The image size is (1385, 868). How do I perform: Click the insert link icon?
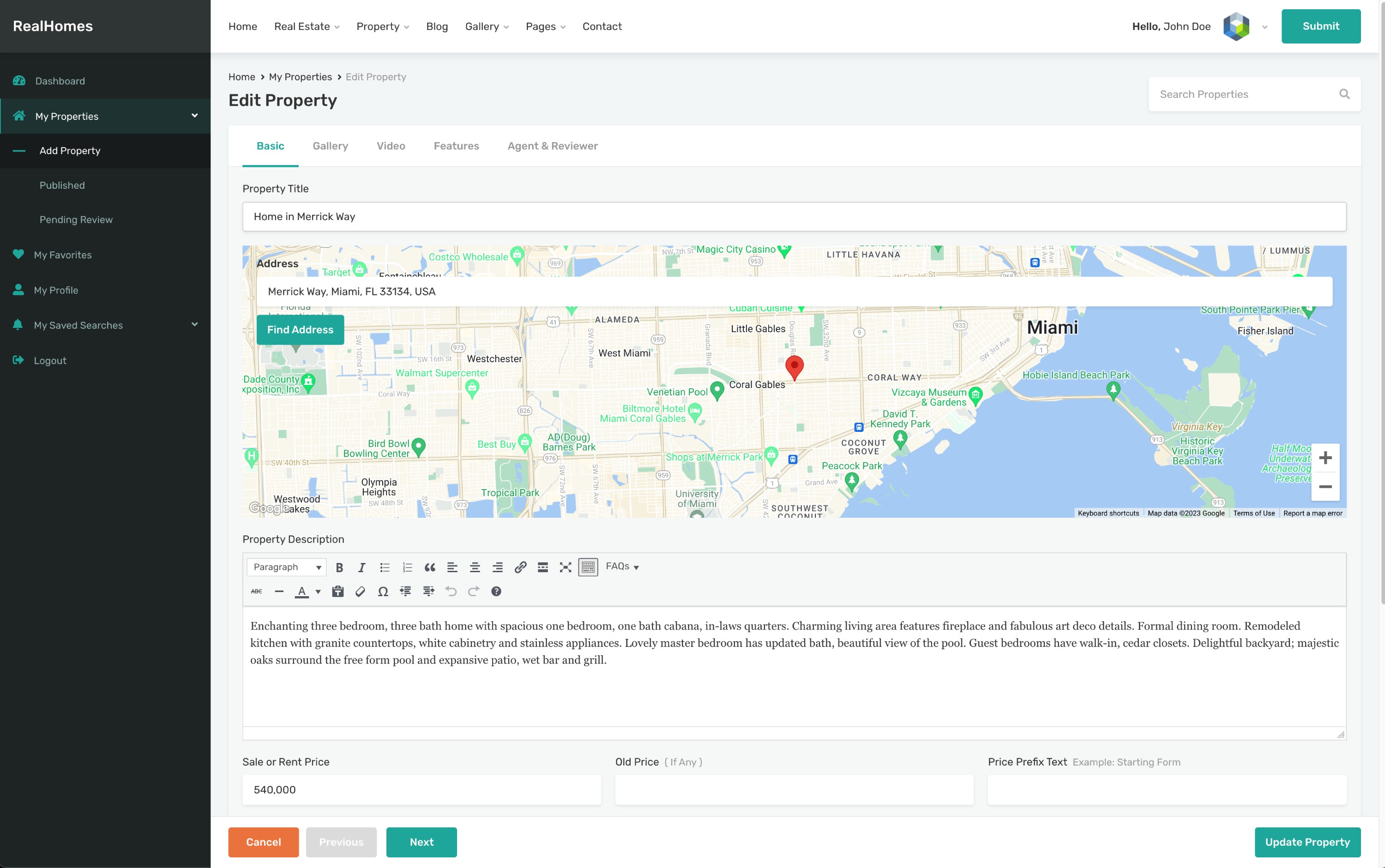click(520, 567)
